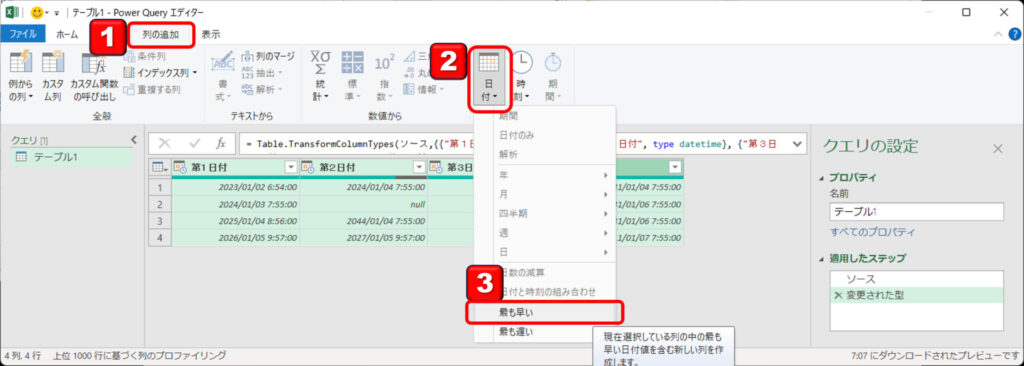Switch to the ホーム ribbon tab
1024x366 pixels.
67,34
